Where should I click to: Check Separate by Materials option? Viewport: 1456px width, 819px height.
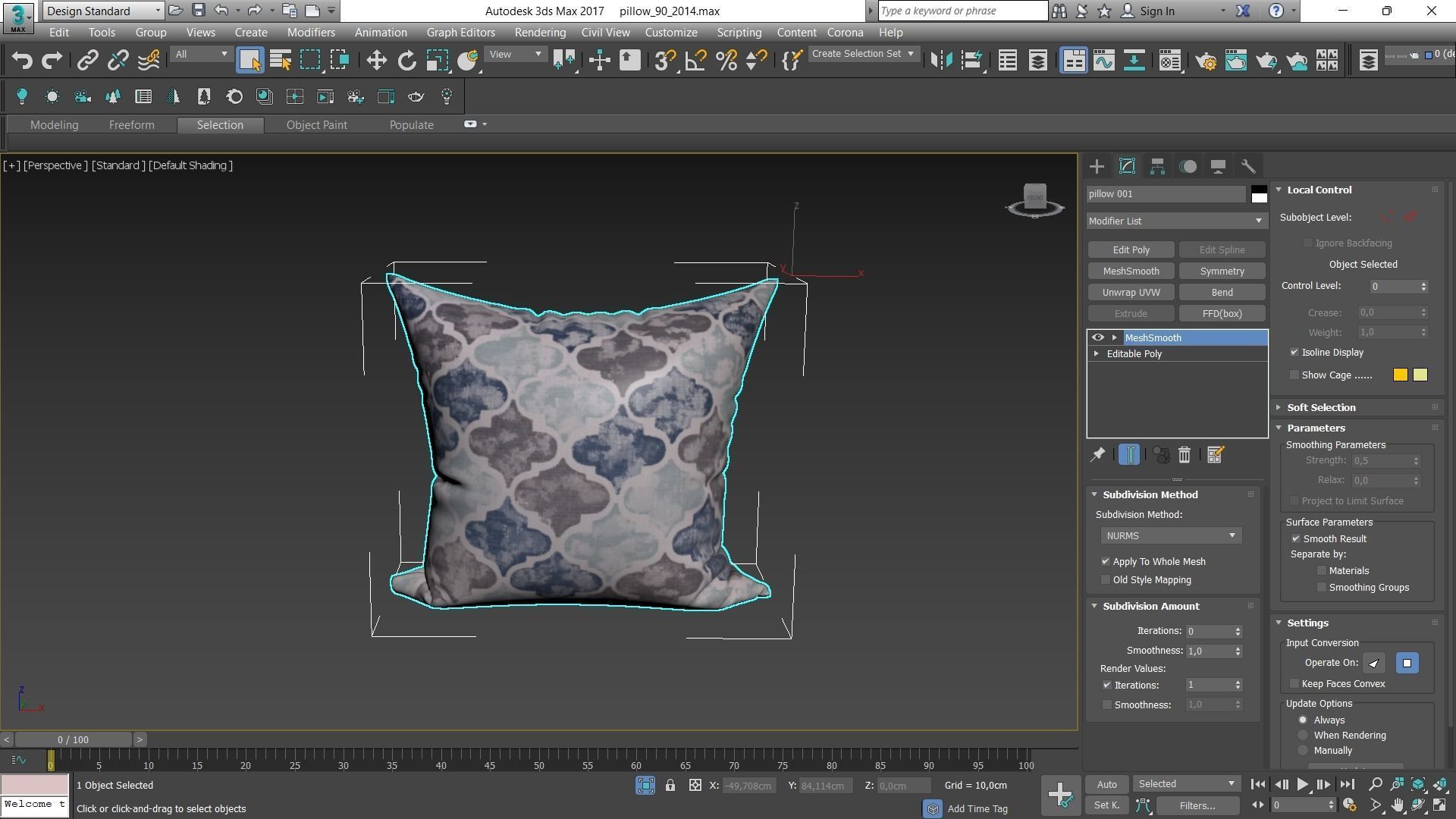pos(1322,571)
